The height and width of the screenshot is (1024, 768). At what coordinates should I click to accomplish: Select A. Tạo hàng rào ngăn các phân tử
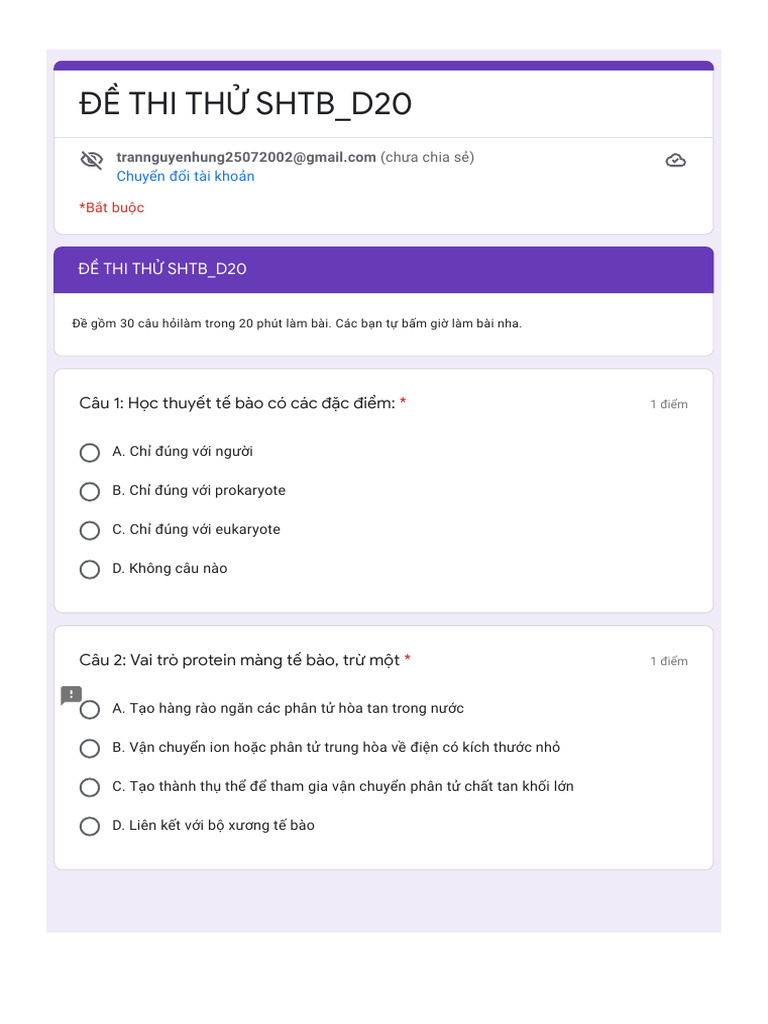[x=90, y=710]
